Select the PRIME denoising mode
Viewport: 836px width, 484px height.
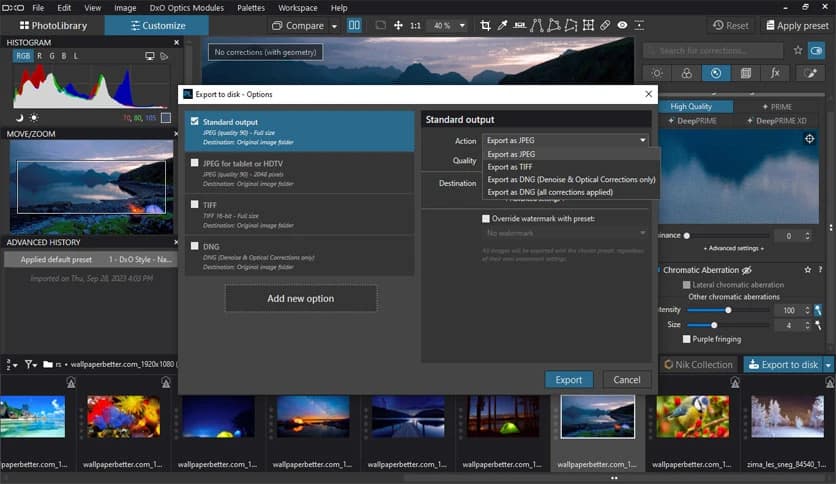click(x=777, y=107)
